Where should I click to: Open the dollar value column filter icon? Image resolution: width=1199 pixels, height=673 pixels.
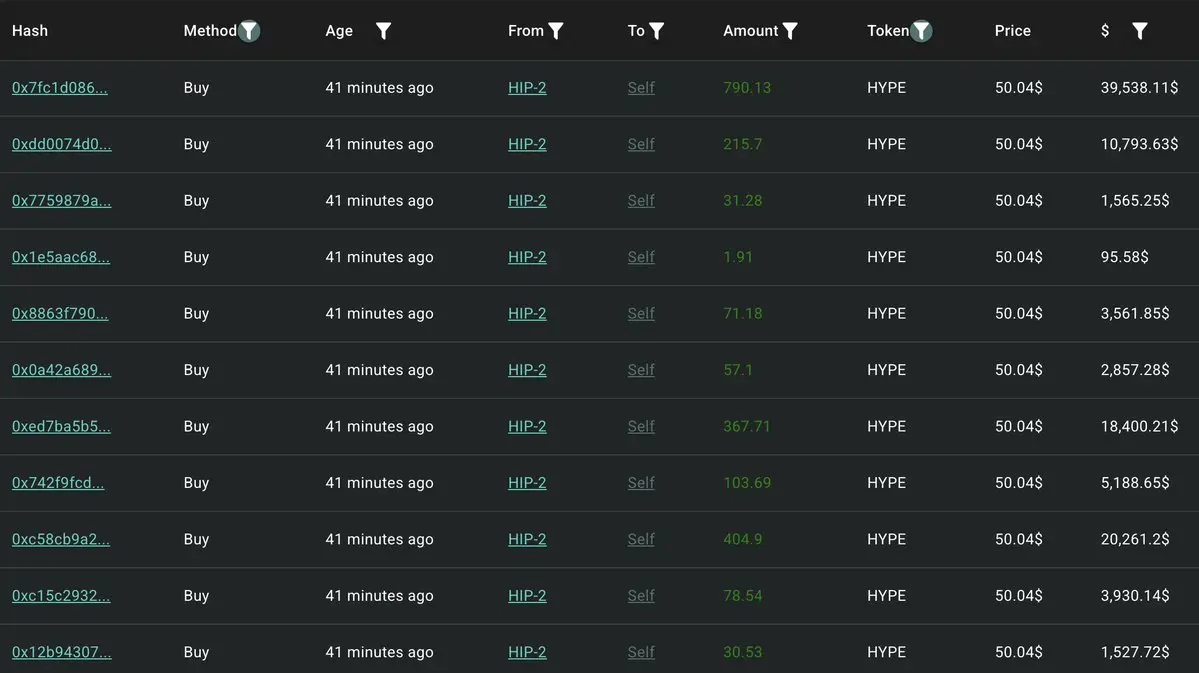(x=1139, y=31)
